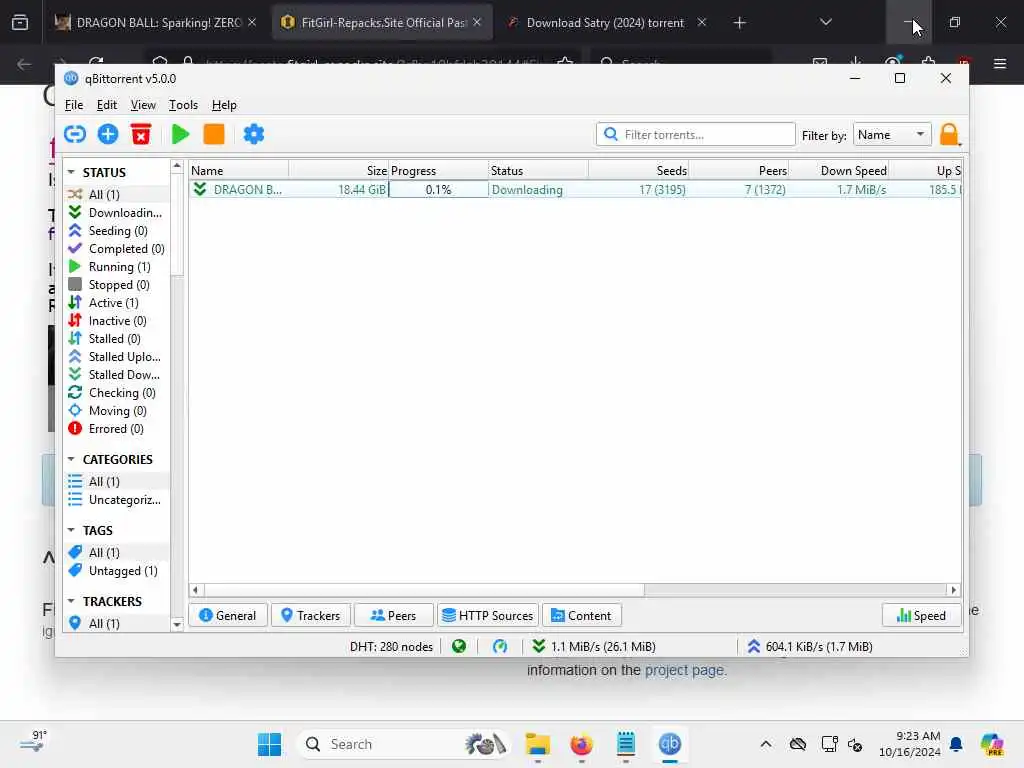The height and width of the screenshot is (768, 1024).
Task: Select the Errored (0) filter
Action: click(117, 428)
